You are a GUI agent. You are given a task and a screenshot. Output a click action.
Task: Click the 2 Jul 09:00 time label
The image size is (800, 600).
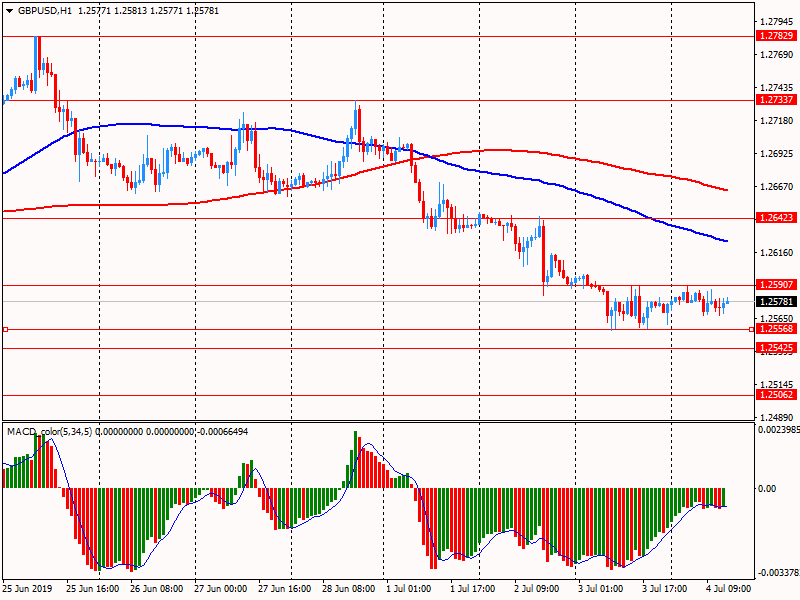(x=537, y=588)
